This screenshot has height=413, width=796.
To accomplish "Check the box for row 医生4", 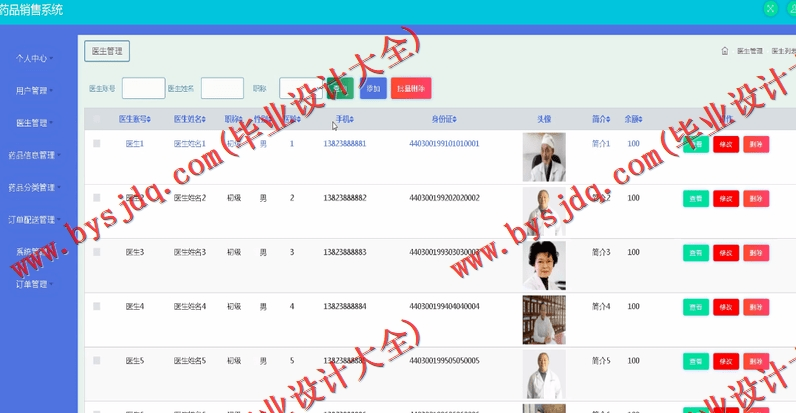I will pos(96,306).
